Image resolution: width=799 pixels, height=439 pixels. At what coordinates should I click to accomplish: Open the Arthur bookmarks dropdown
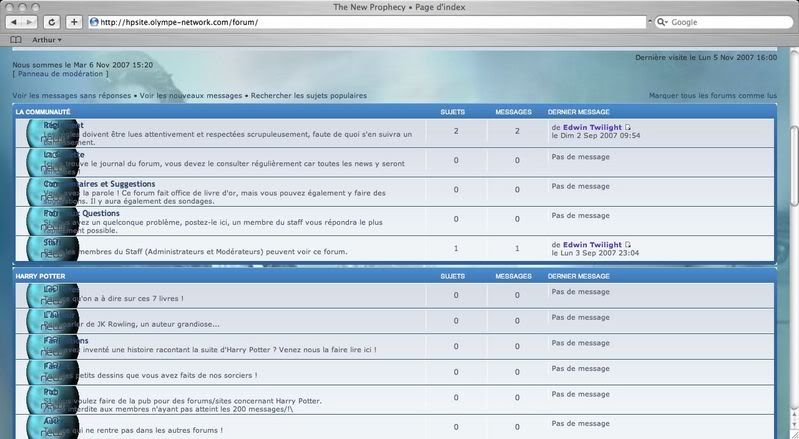pyautogui.click(x=46, y=40)
